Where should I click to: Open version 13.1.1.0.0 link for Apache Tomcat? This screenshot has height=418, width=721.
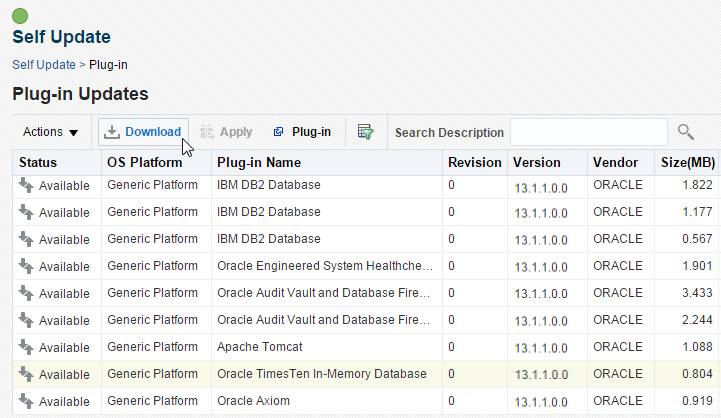click(x=539, y=347)
